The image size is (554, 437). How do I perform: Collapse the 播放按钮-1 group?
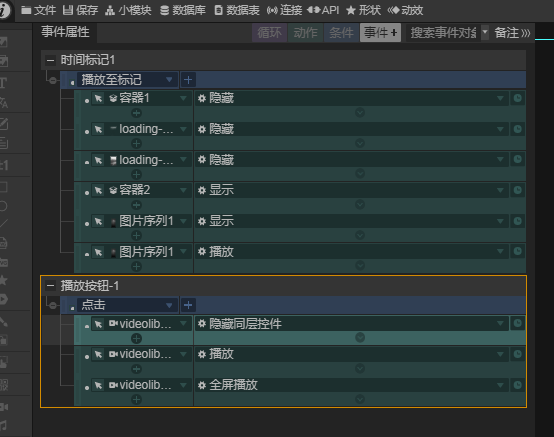[x=51, y=285]
